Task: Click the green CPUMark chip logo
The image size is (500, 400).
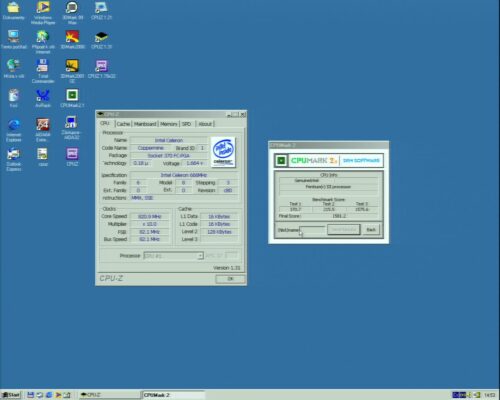Action: point(281,161)
